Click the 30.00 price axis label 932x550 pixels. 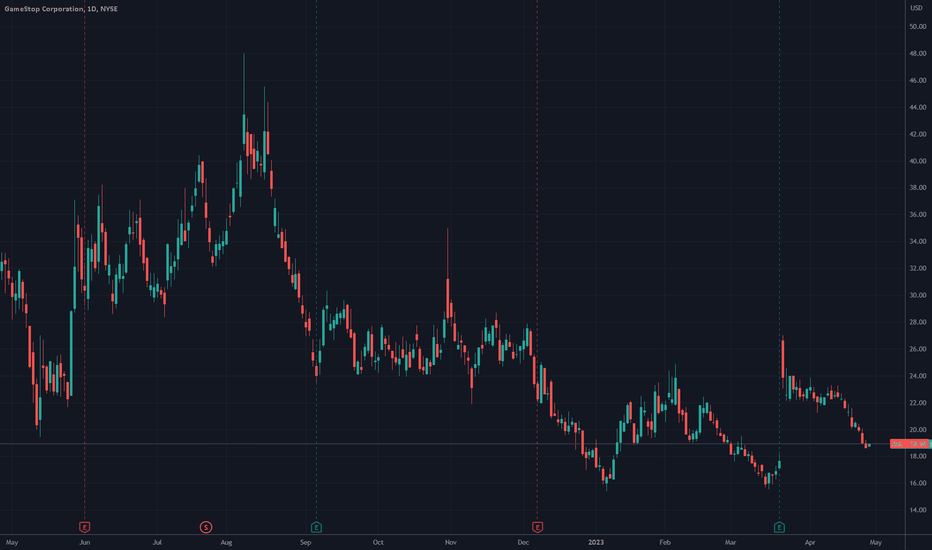[x=917, y=295]
